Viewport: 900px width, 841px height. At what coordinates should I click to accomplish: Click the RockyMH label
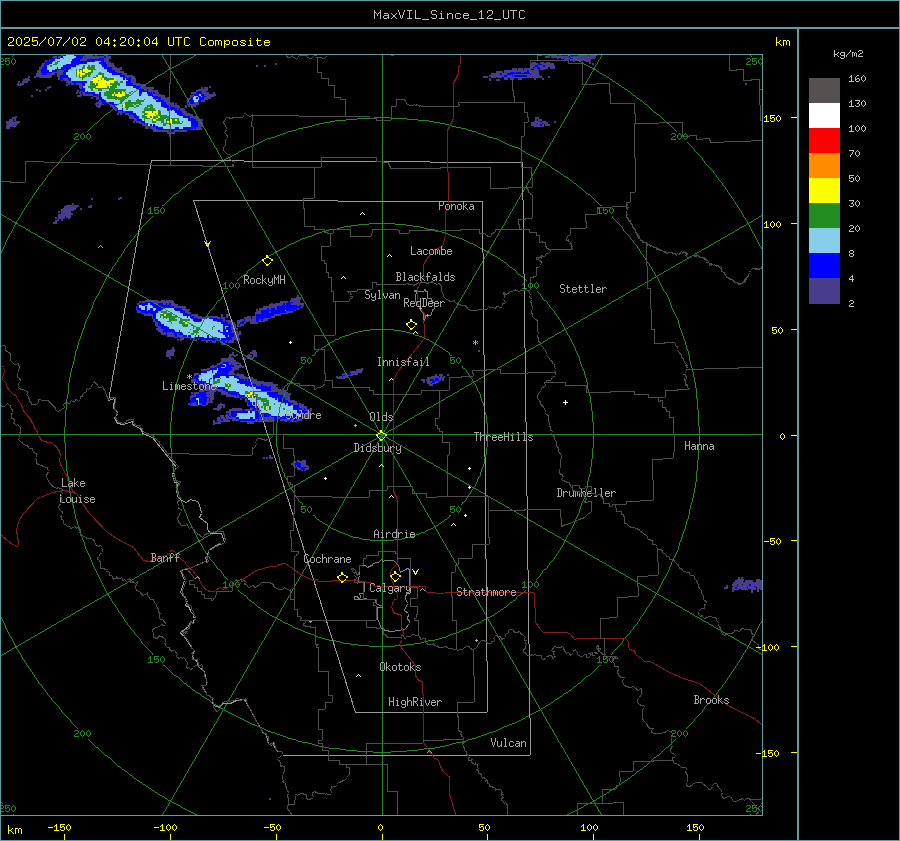[264, 280]
